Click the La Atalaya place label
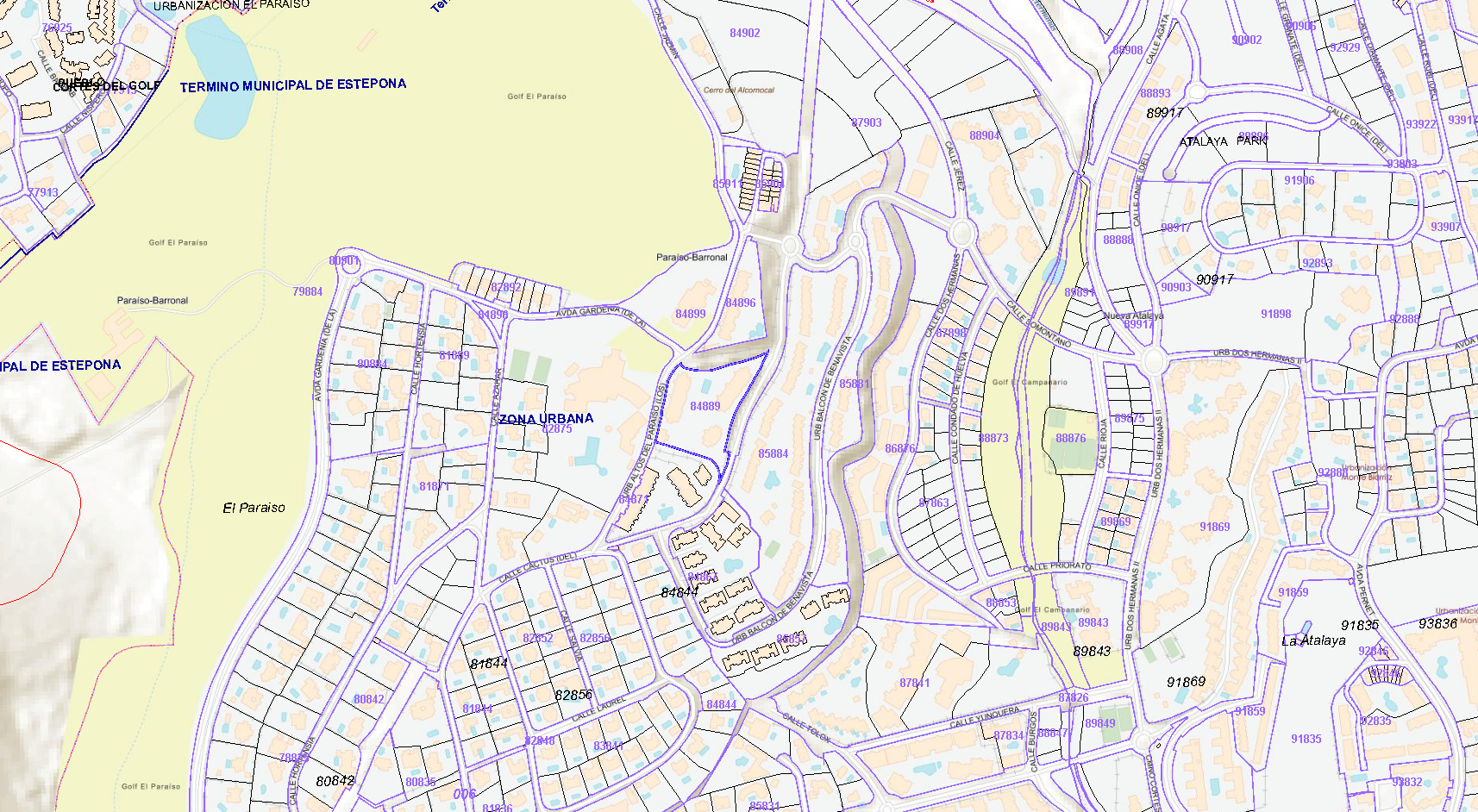The width and height of the screenshot is (1478, 812). 1313,640
